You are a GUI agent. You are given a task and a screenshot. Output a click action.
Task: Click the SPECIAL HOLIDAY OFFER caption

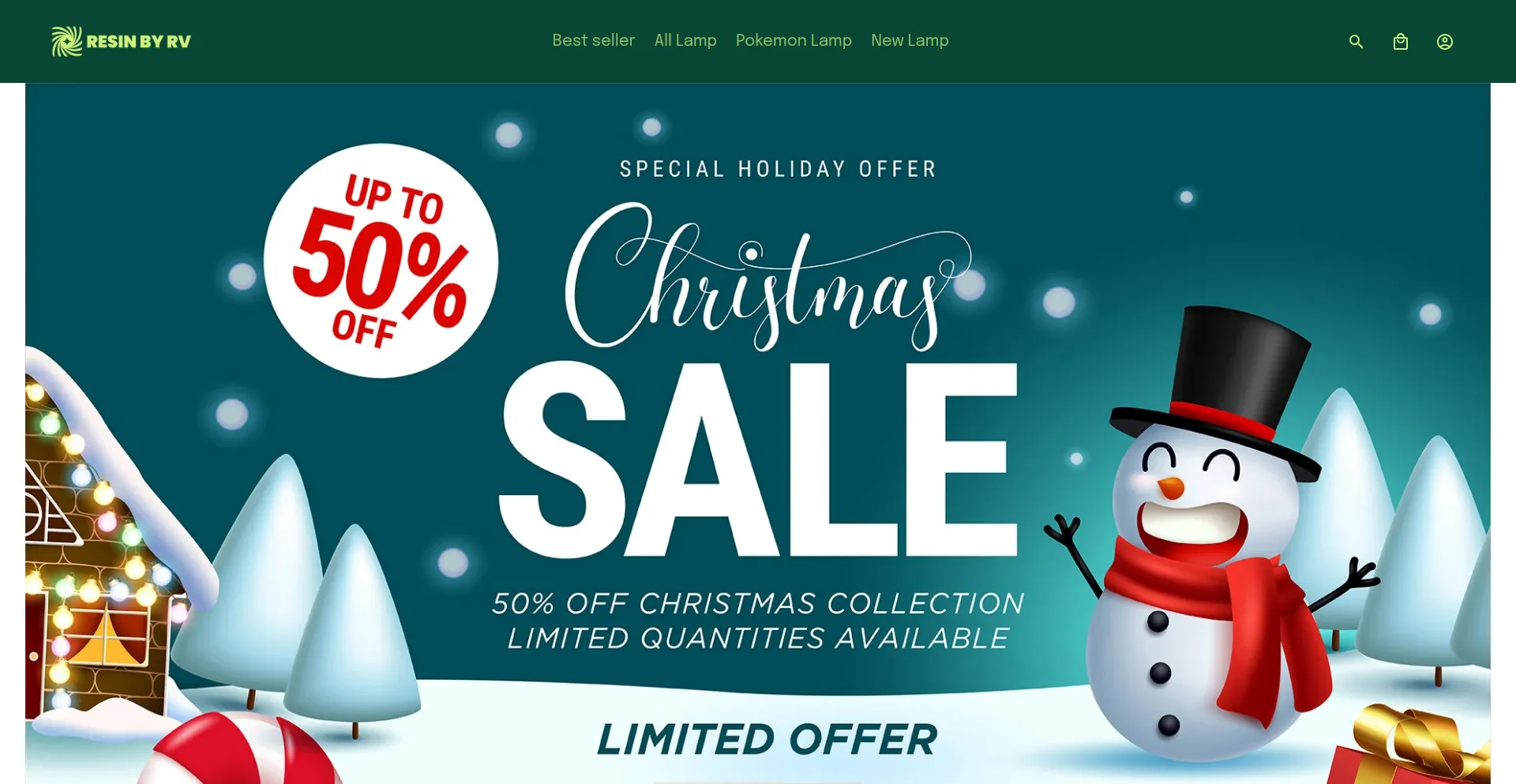(778, 169)
